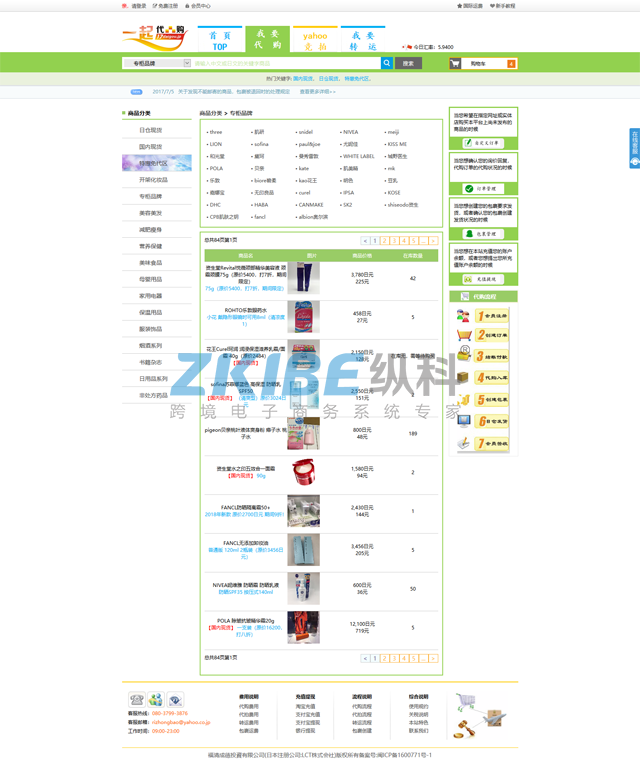This screenshot has width=640, height=762.
Task: Click the ellipsis button in top pagination
Action: click(x=423, y=241)
